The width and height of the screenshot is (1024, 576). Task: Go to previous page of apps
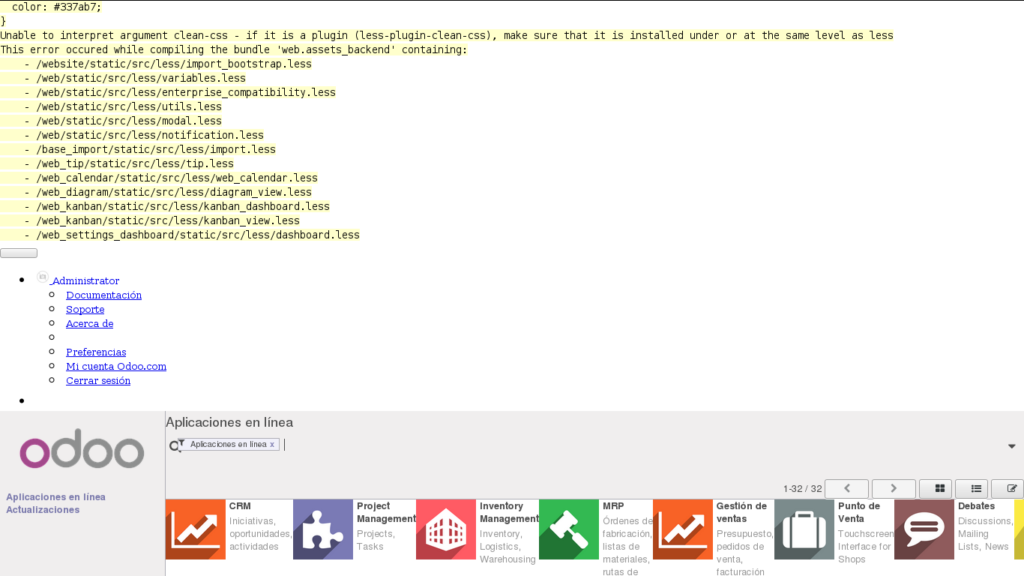pyautogui.click(x=847, y=488)
